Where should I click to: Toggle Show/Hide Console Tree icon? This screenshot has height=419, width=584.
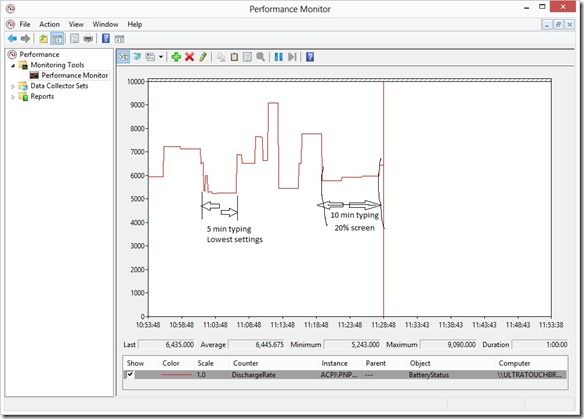click(x=57, y=38)
